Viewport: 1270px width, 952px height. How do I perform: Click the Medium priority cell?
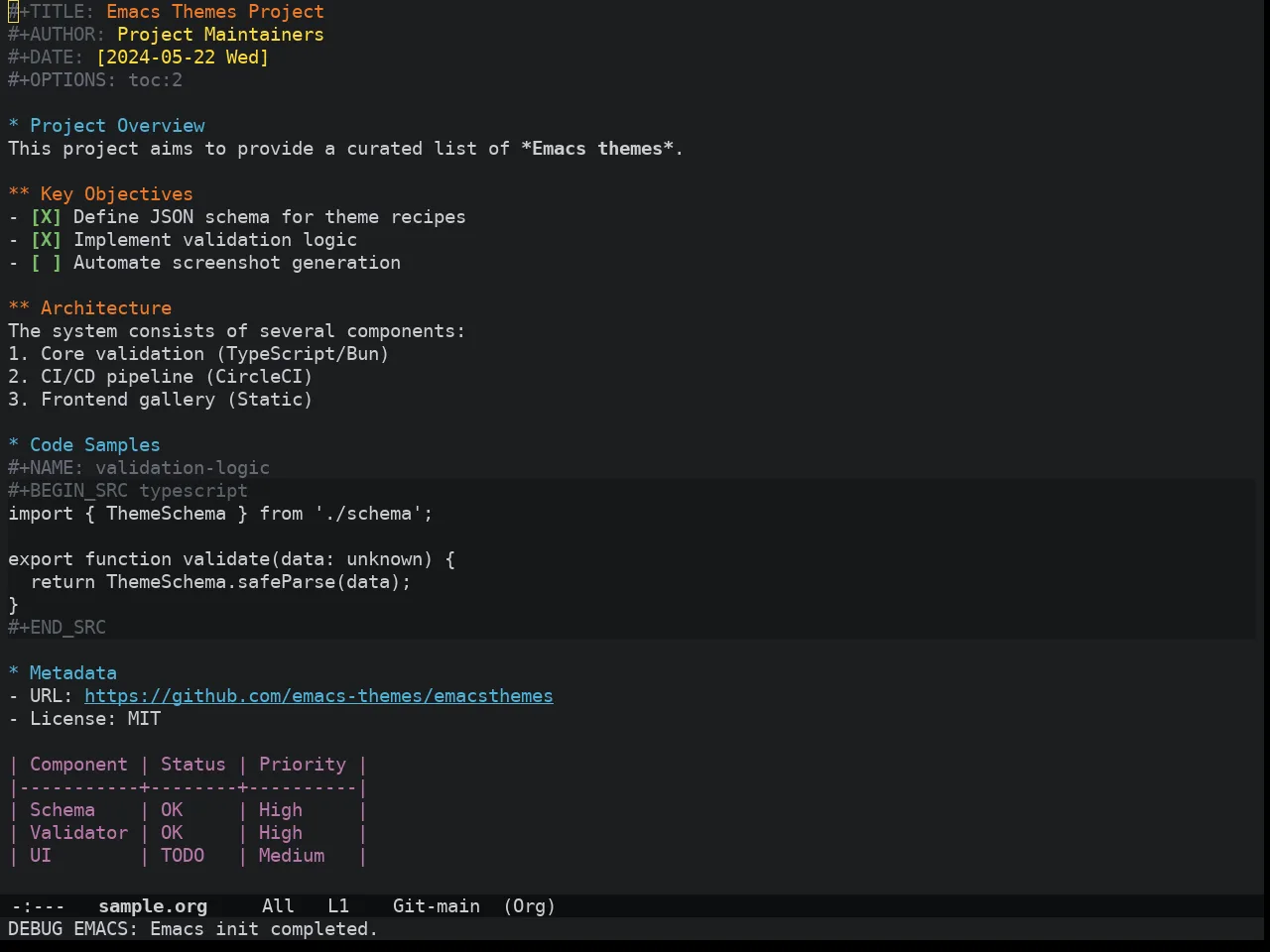pyautogui.click(x=292, y=856)
